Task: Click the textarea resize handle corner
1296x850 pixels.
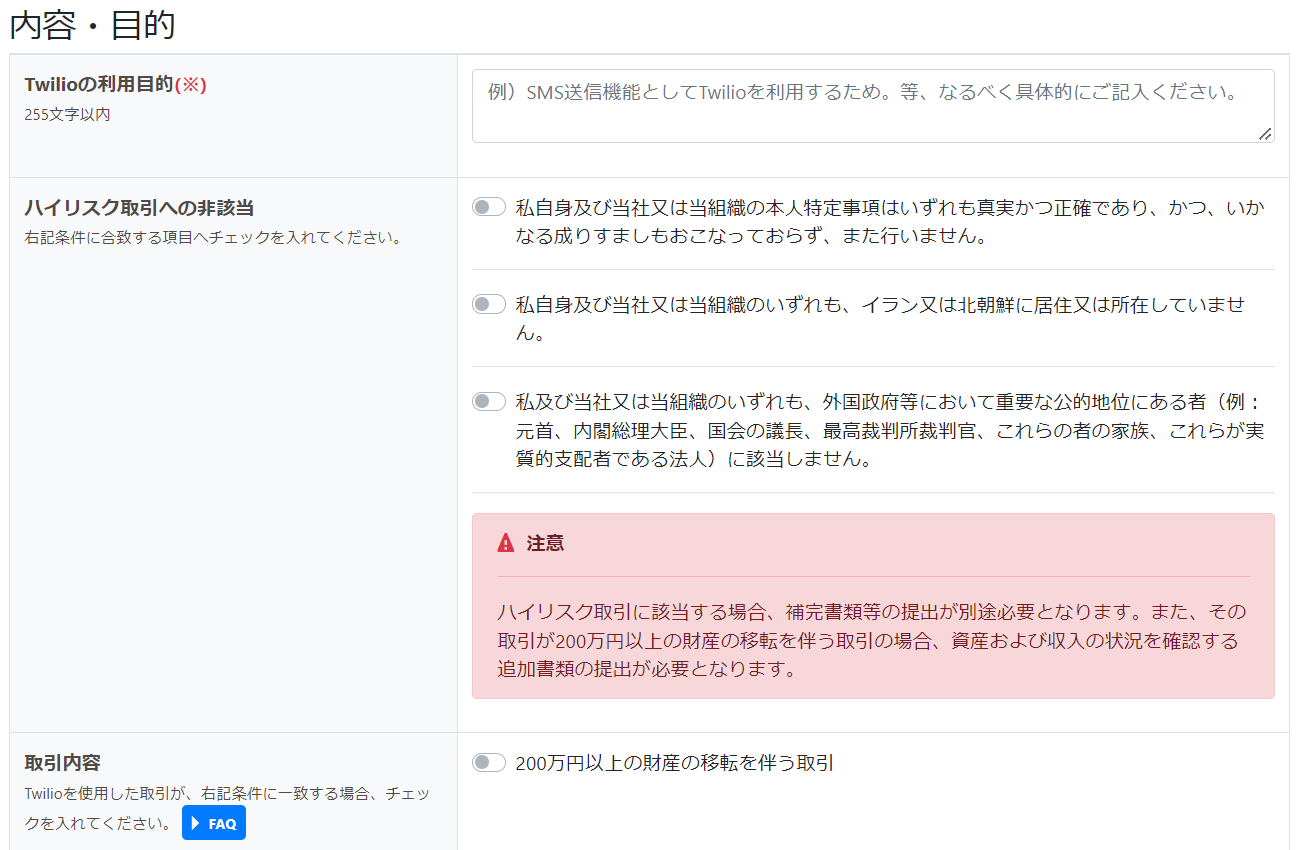Action: [x=1265, y=134]
